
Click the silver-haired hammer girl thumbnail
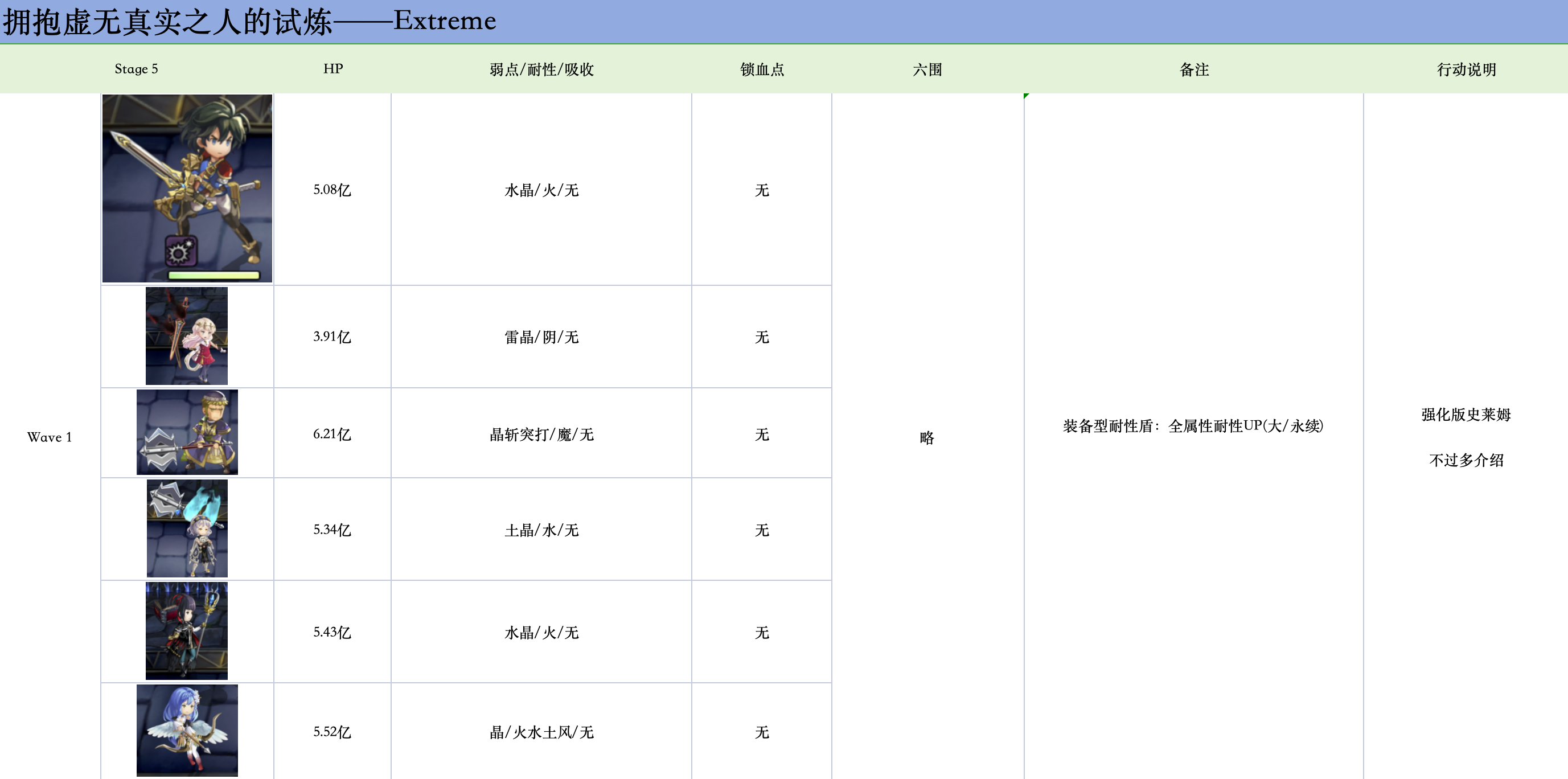187,528
